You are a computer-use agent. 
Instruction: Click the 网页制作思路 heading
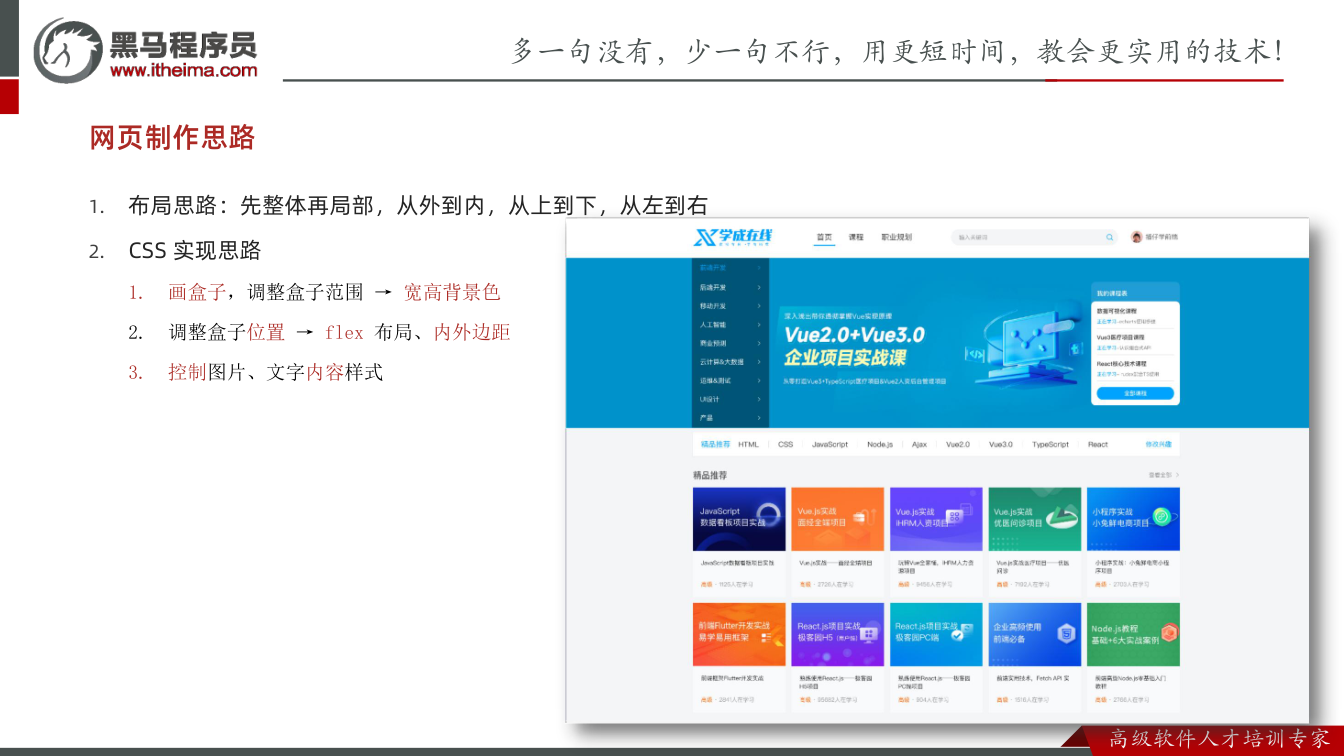click(173, 137)
